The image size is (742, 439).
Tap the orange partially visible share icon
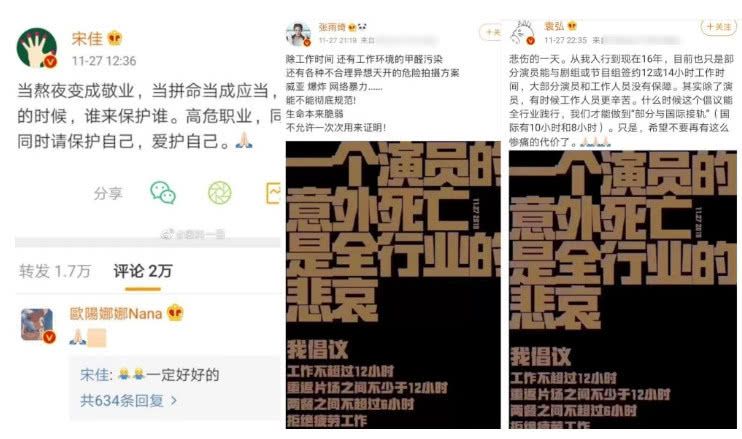(x=274, y=193)
